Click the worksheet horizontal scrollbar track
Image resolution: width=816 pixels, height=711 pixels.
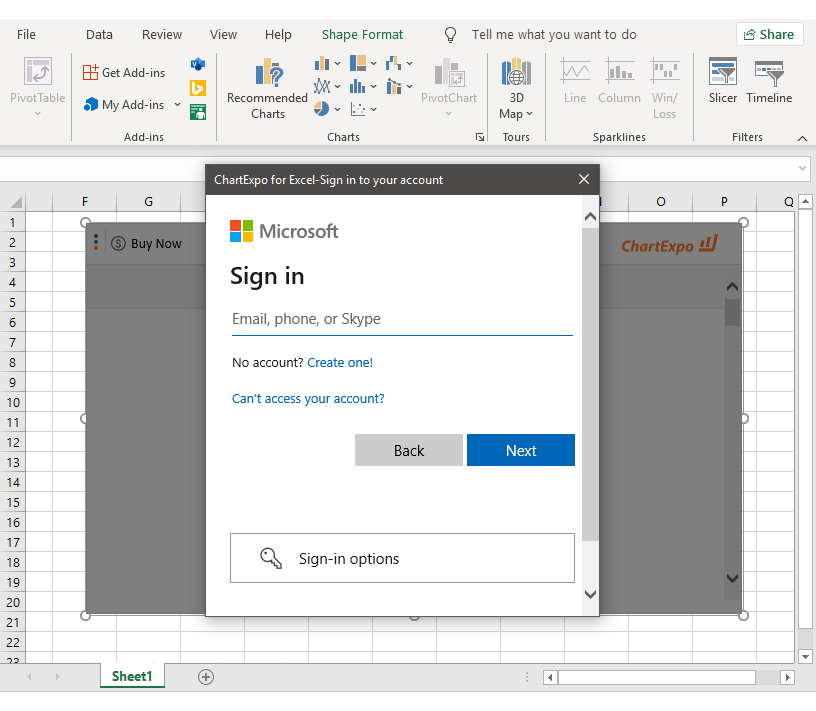click(x=669, y=677)
